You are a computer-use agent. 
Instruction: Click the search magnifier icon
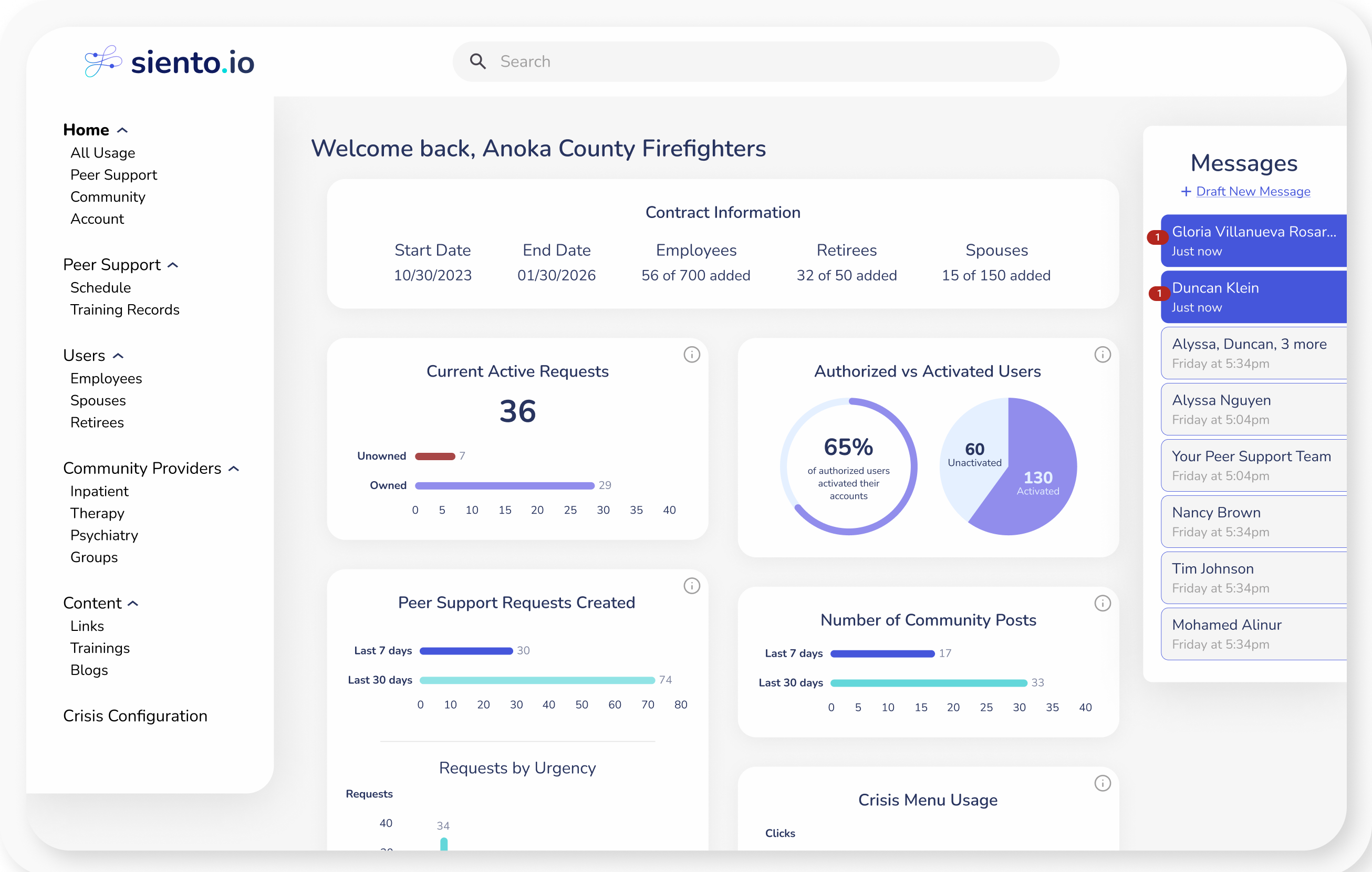tap(477, 61)
